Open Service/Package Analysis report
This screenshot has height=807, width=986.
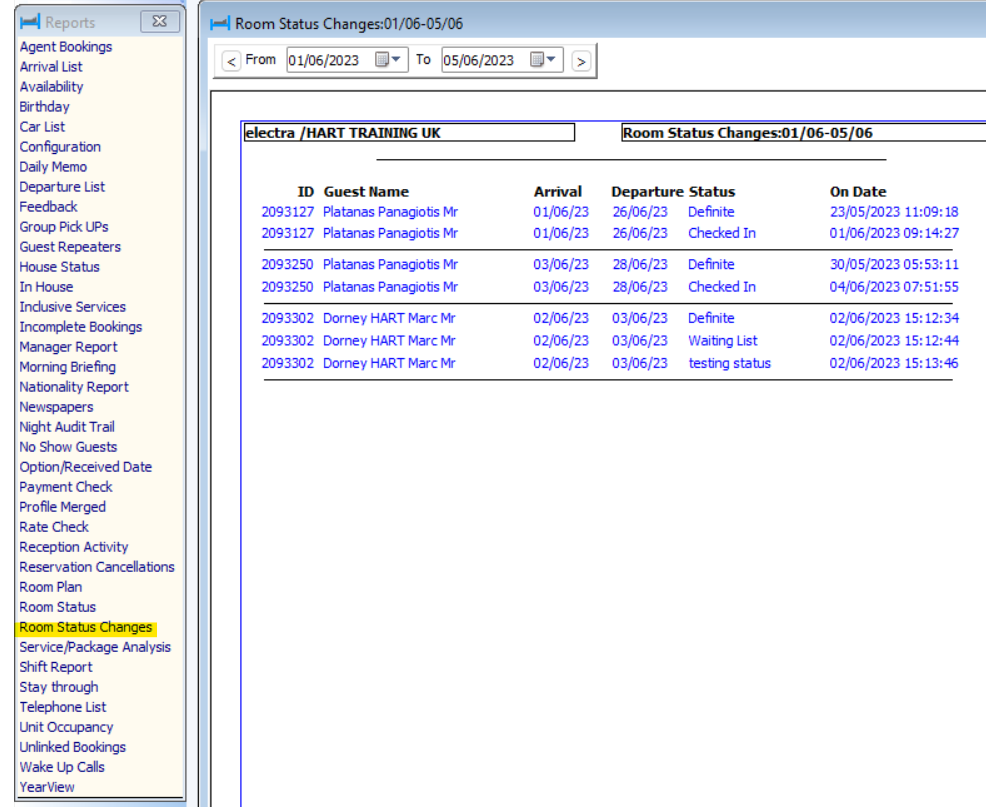pos(96,647)
